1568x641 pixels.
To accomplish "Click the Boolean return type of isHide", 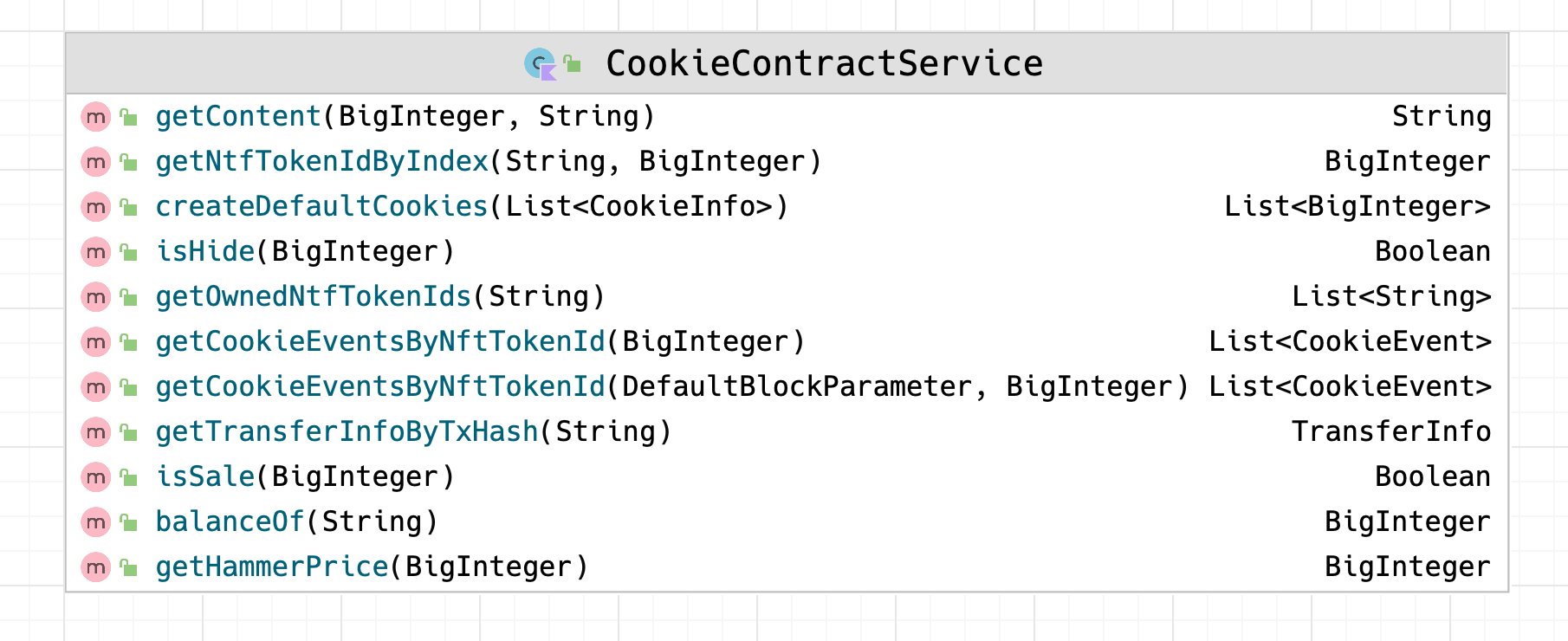I will click(1433, 251).
